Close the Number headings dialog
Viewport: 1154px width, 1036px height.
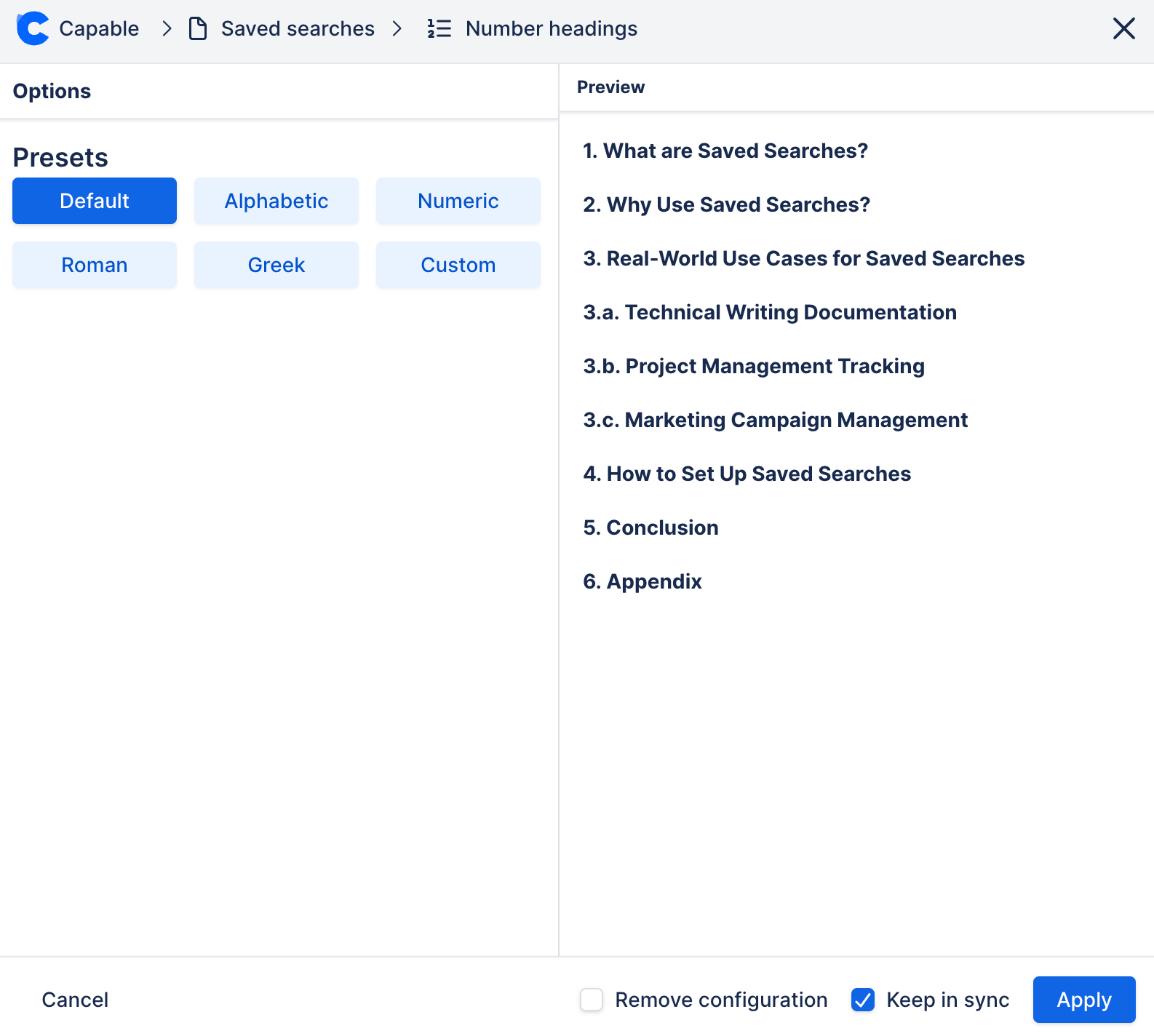(x=1123, y=29)
